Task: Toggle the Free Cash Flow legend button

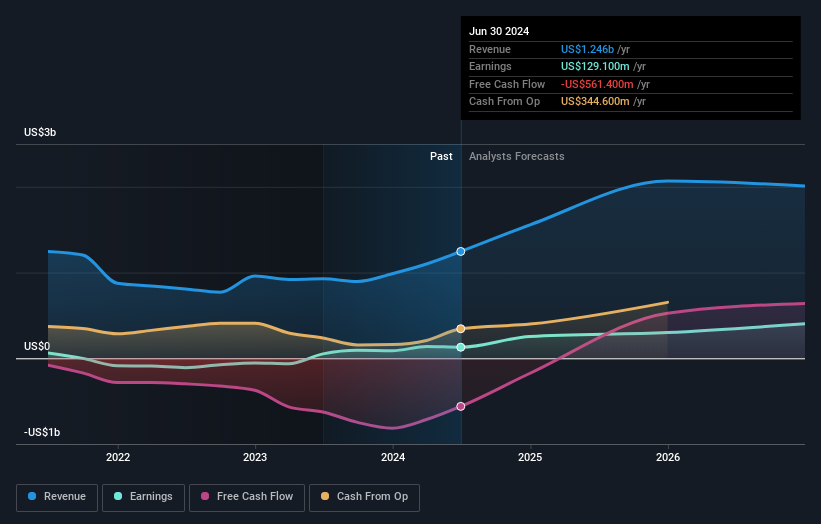Action: tap(247, 497)
